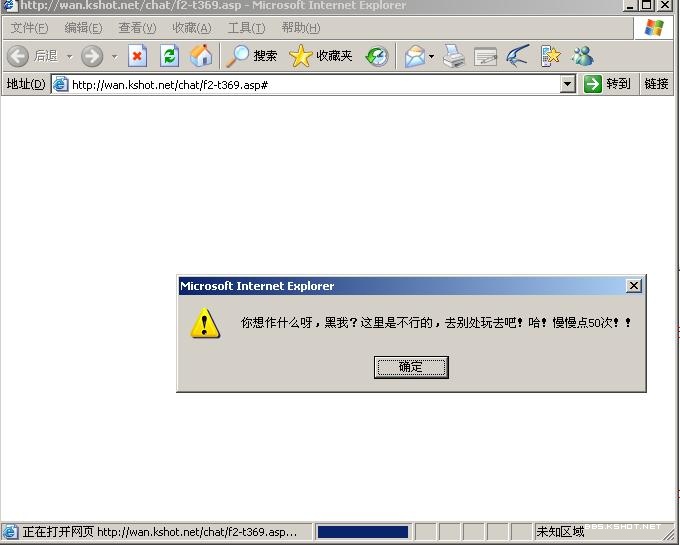Minimize the Internet Explorer window
Viewport: 680px width, 545px height.
630,5
